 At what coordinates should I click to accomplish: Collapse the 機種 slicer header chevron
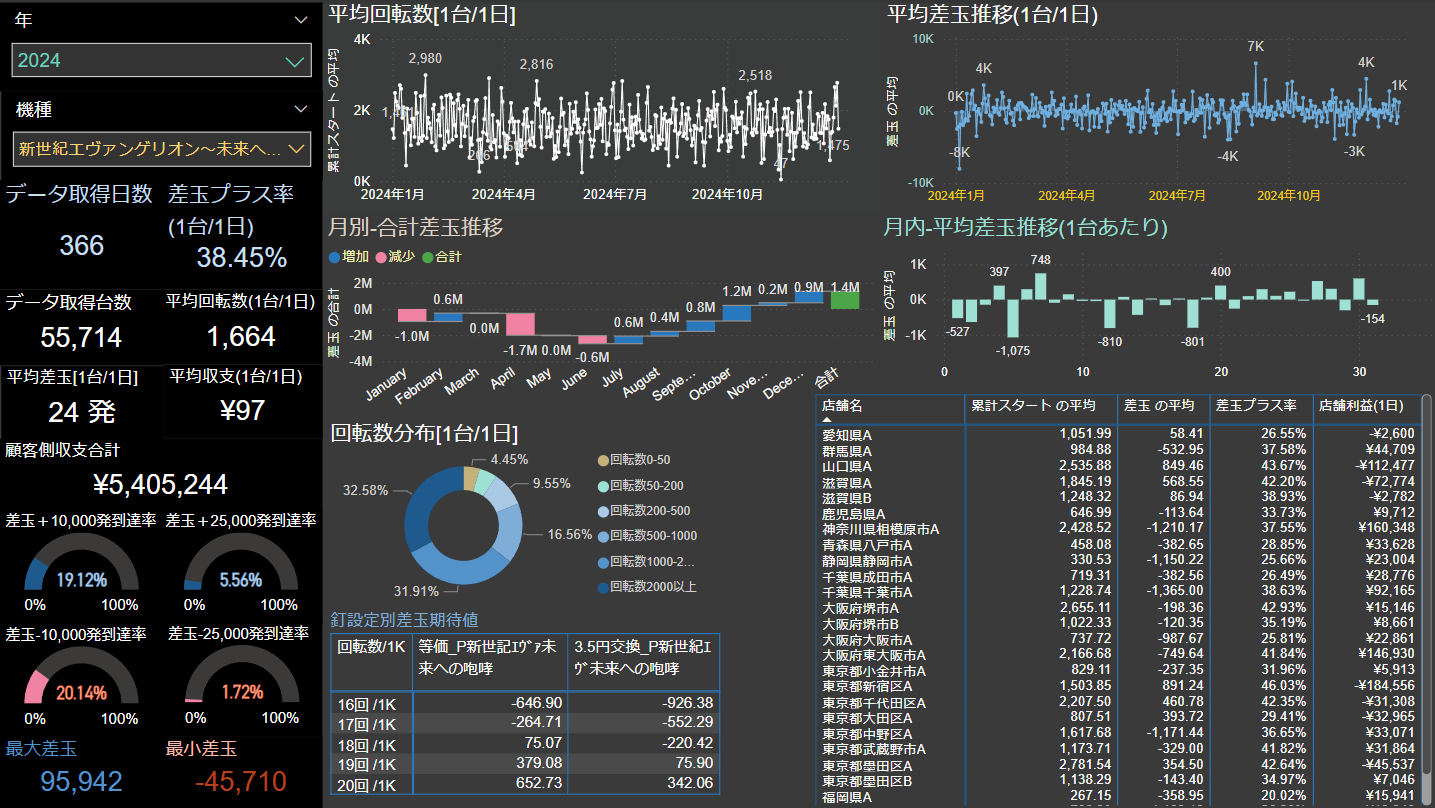(x=301, y=109)
